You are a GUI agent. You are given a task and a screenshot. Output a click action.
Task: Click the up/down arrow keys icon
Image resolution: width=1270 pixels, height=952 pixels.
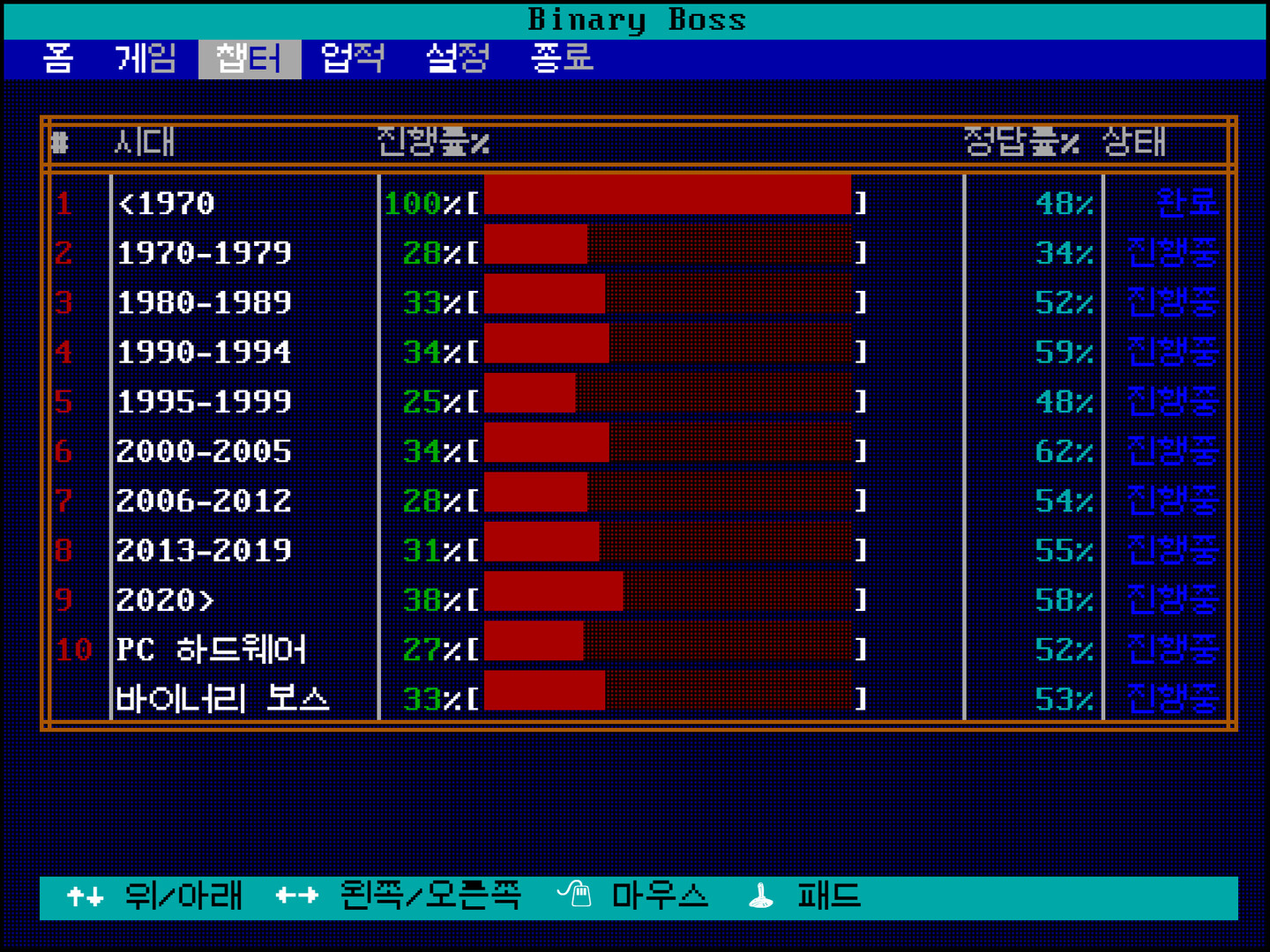coord(86,896)
